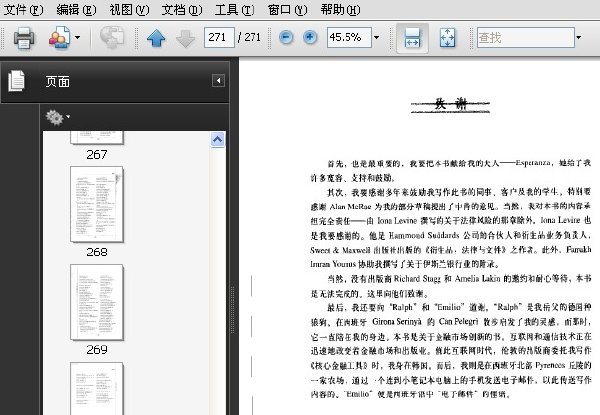Expand the collaborate icon dropdown arrow
Image resolution: width=600 pixels, height=415 pixels.
(78, 37)
